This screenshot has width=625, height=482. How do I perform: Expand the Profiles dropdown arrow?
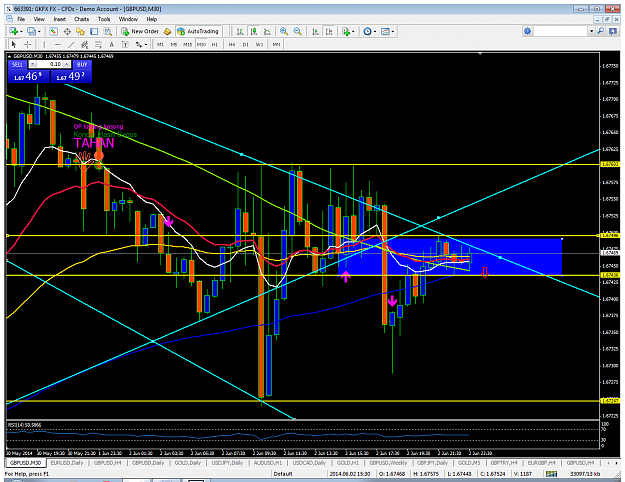point(39,31)
